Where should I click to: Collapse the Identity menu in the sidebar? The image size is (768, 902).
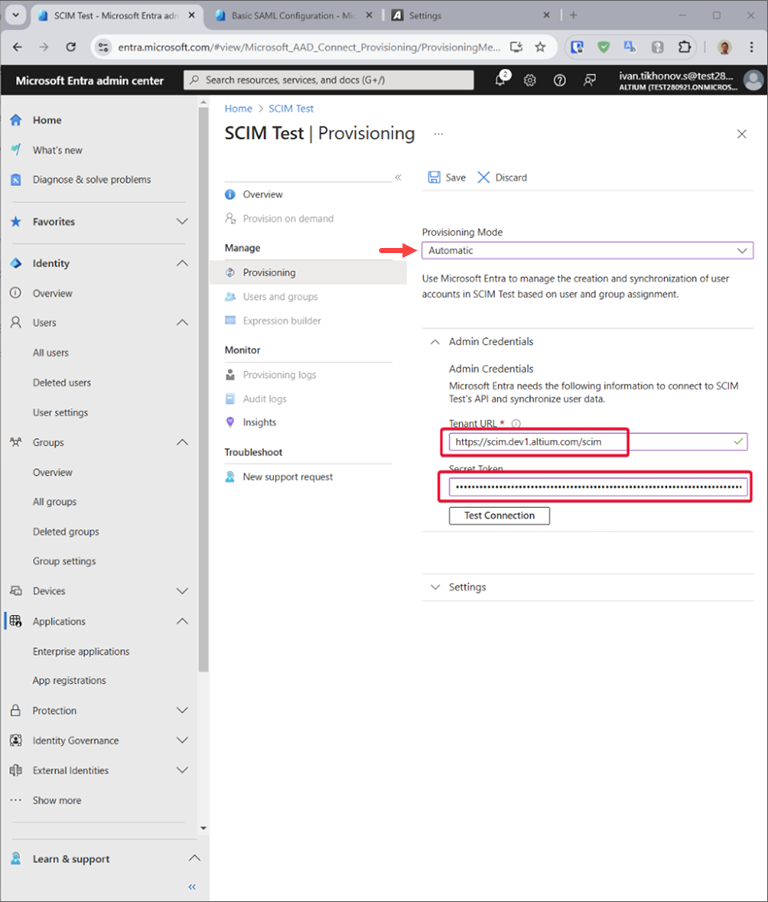[x=182, y=263]
